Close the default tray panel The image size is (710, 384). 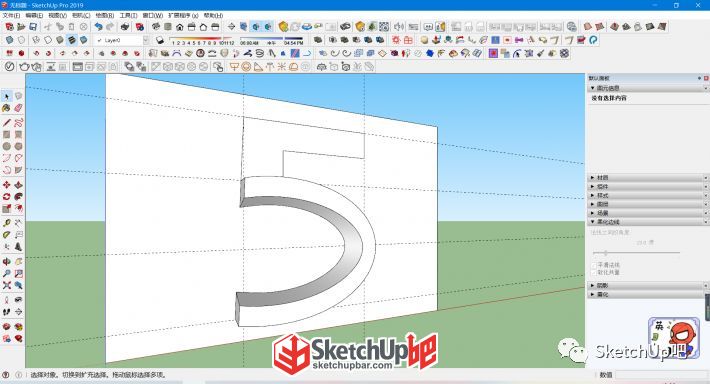click(706, 78)
